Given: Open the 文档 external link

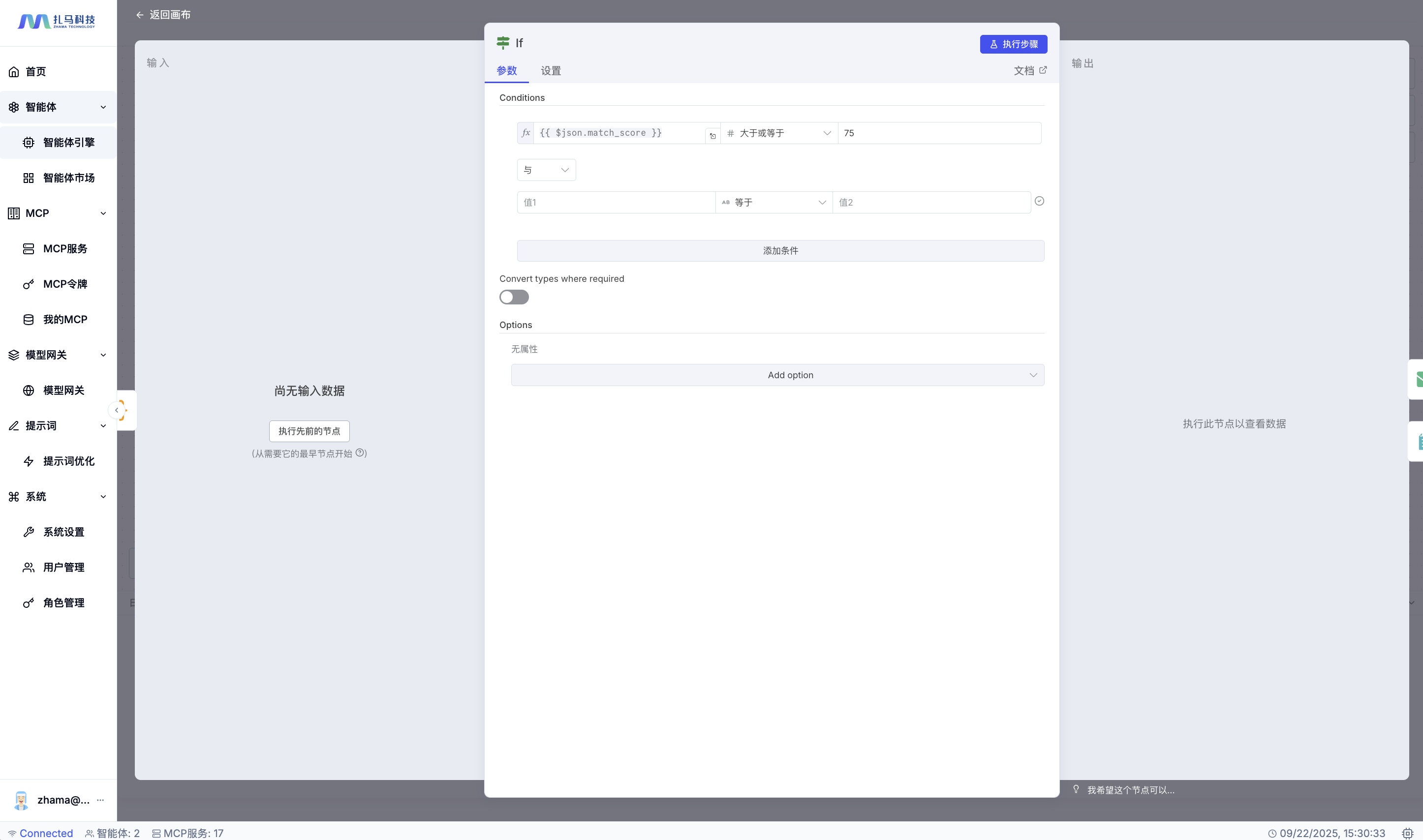Looking at the screenshot, I should (x=1030, y=71).
